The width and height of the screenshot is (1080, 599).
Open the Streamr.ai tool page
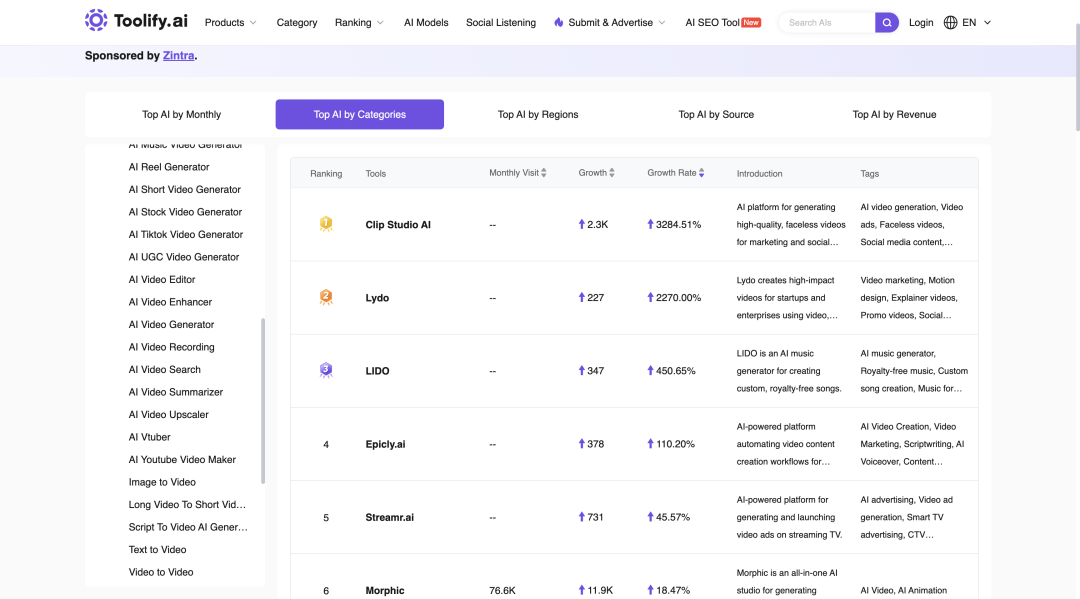[x=389, y=517]
